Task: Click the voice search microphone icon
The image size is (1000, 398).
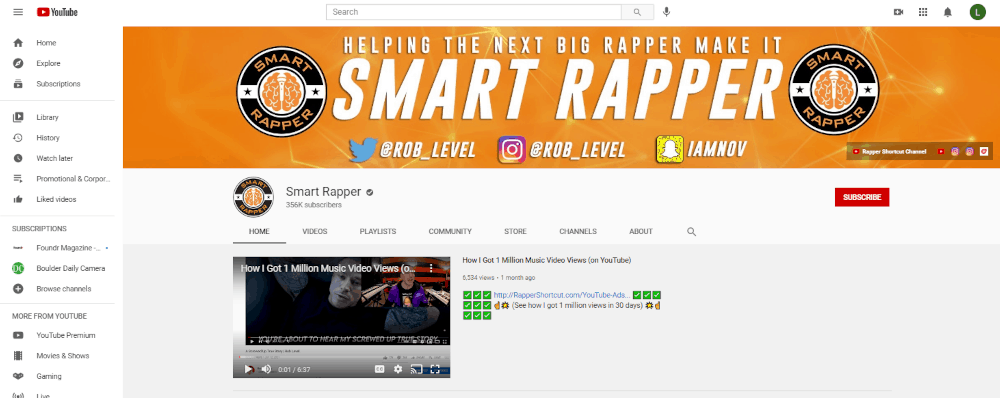Action: tap(666, 12)
